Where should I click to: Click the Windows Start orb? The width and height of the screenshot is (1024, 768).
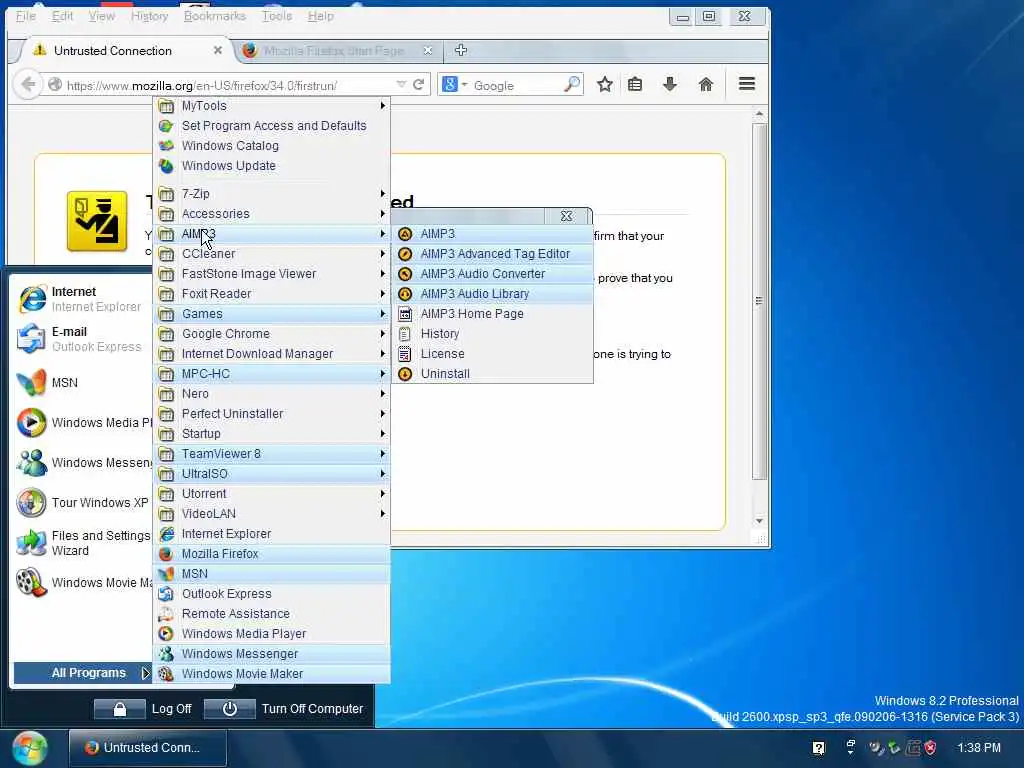tap(29, 748)
